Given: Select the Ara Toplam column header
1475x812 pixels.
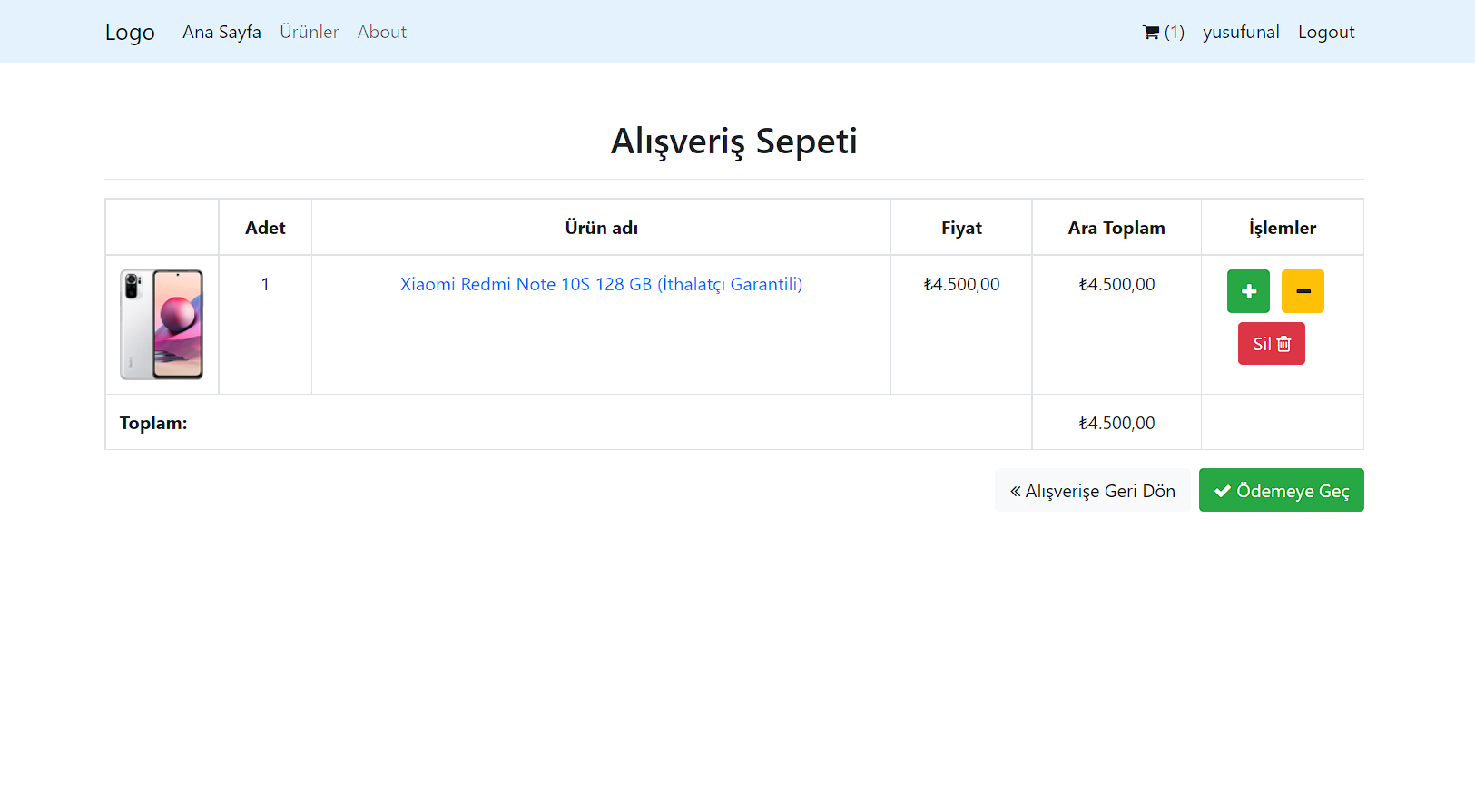Looking at the screenshot, I should click(x=1116, y=228).
